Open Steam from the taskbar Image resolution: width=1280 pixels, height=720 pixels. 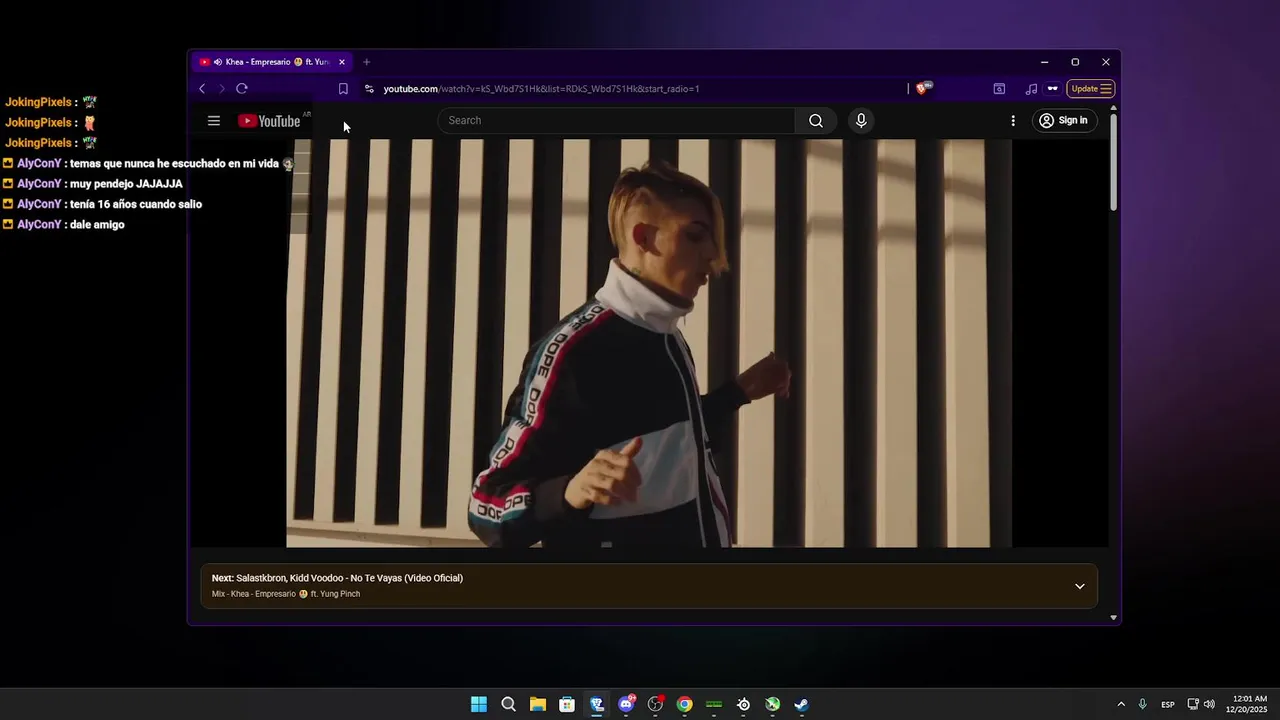[801, 704]
